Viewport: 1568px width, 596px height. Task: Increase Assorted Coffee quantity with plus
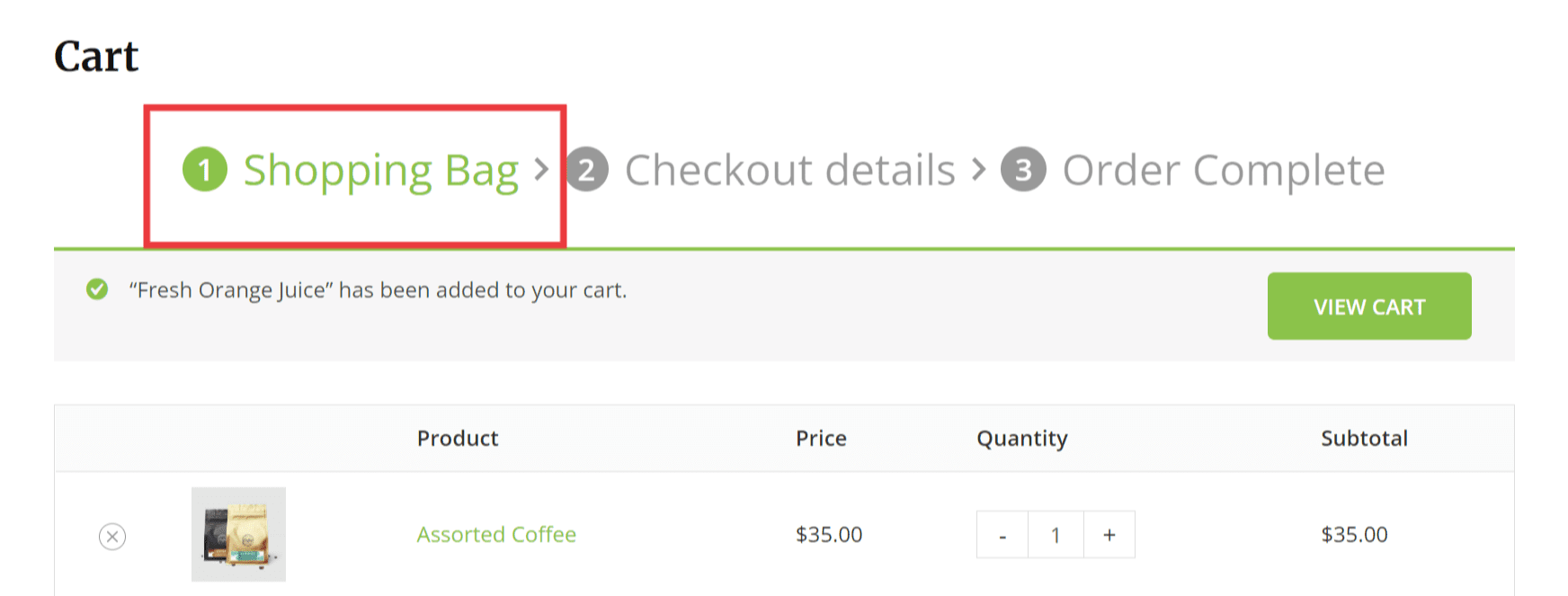[x=1109, y=535]
